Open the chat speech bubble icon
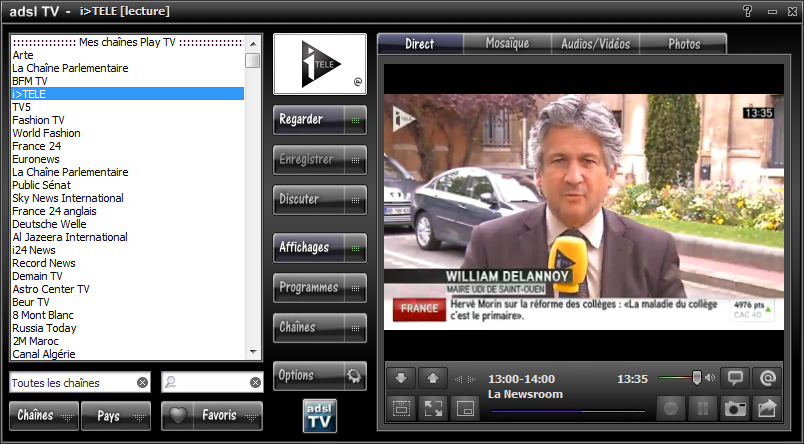Viewport: 804px width, 444px height. pyautogui.click(x=735, y=378)
